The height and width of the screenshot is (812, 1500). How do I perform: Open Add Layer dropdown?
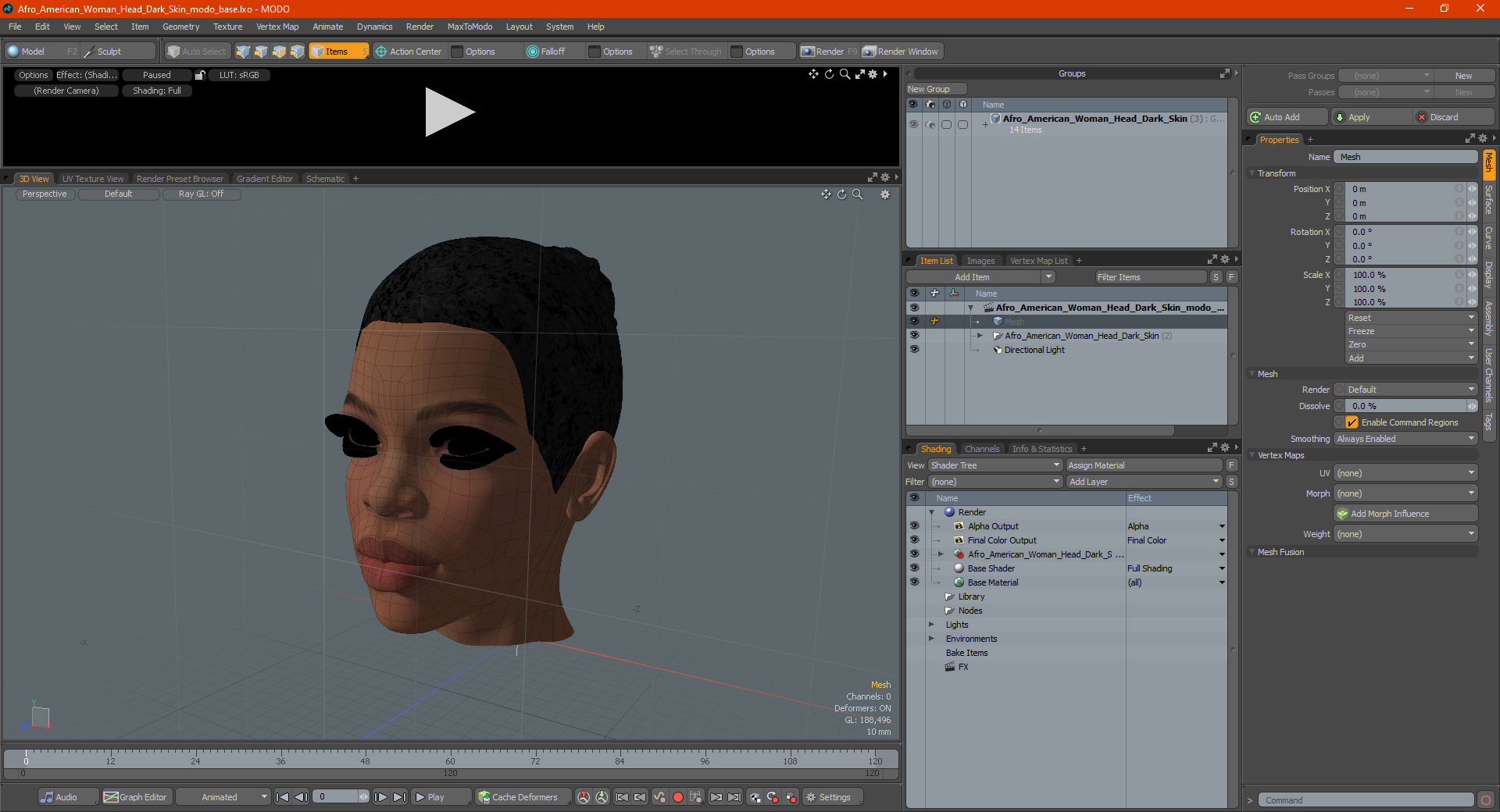(1144, 482)
